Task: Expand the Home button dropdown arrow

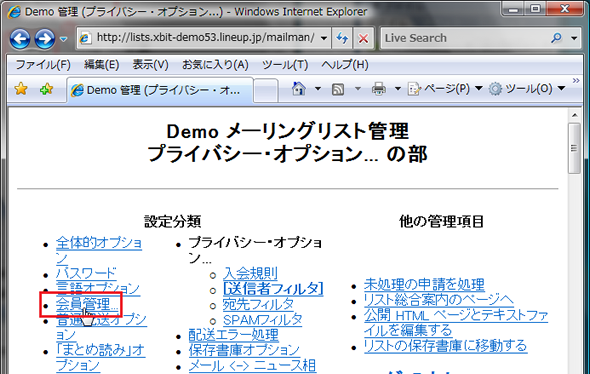Action: point(318,89)
